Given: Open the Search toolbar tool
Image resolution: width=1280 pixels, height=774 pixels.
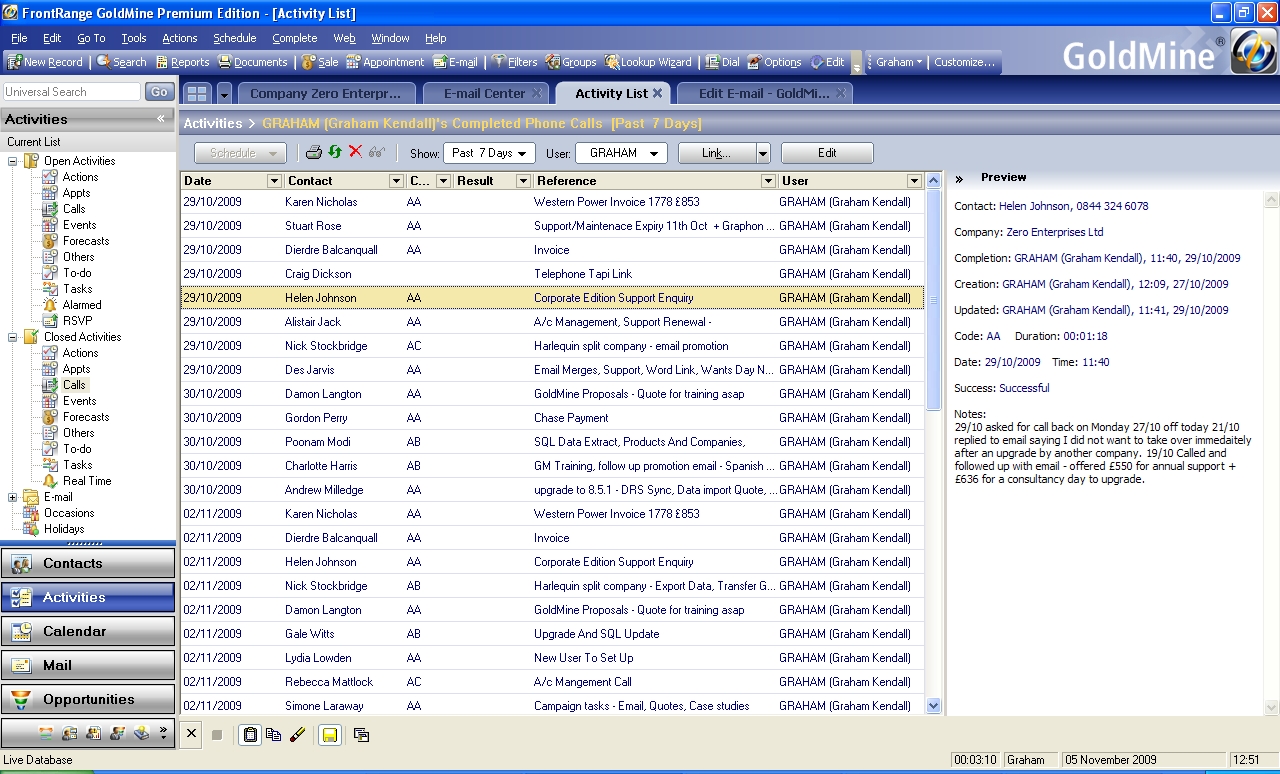Looking at the screenshot, I should point(121,62).
